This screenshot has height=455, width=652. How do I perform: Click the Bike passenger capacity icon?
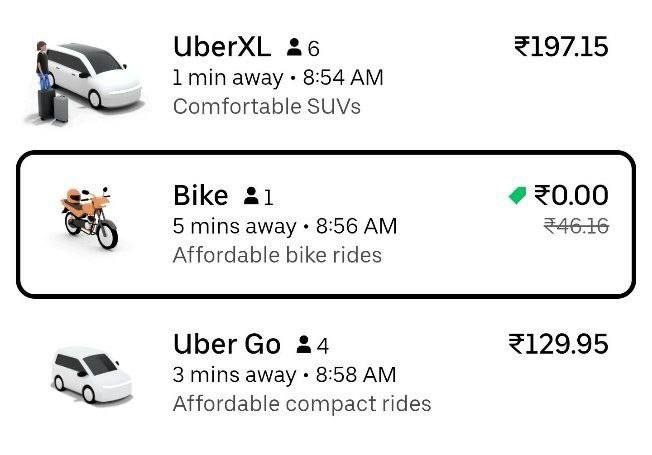[x=251, y=196]
